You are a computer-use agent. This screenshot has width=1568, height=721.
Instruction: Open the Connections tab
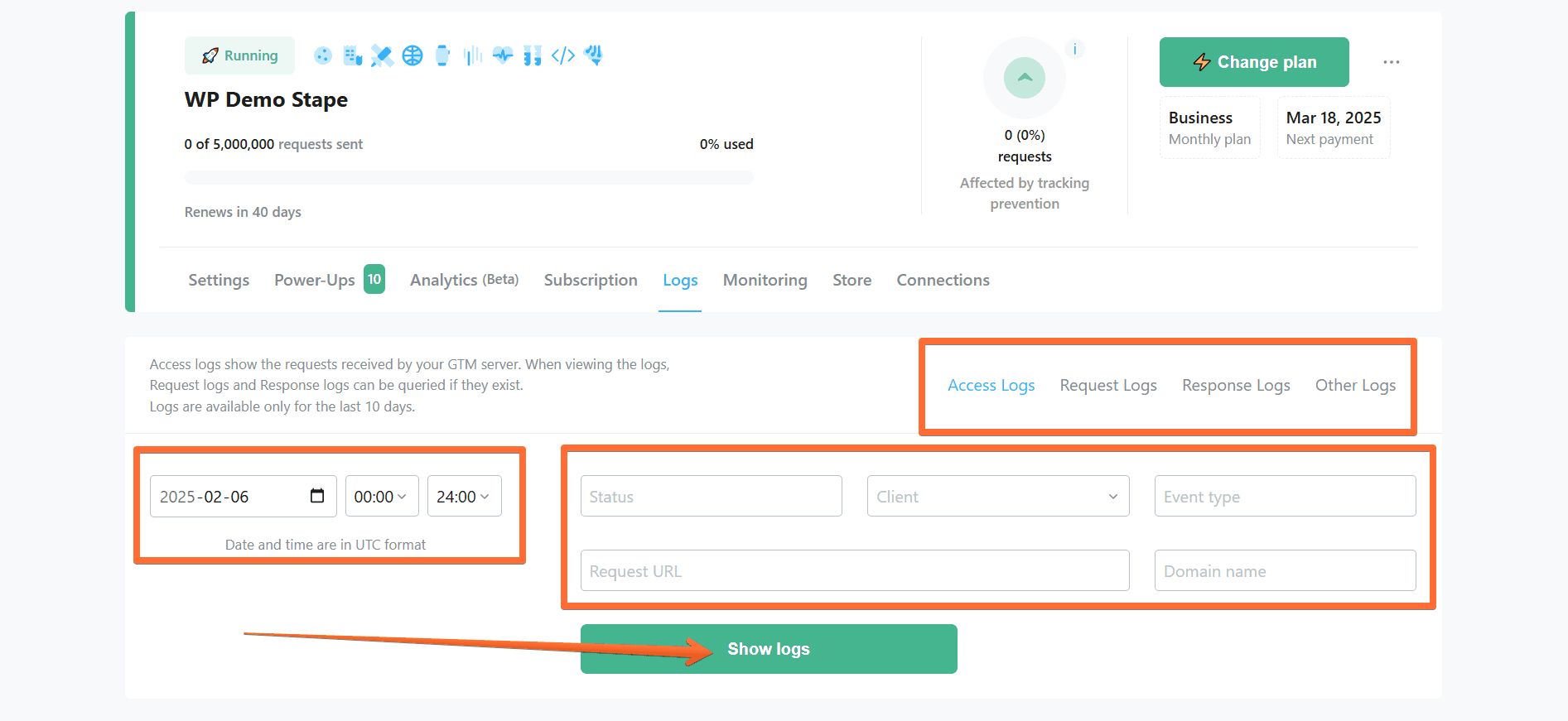(943, 280)
